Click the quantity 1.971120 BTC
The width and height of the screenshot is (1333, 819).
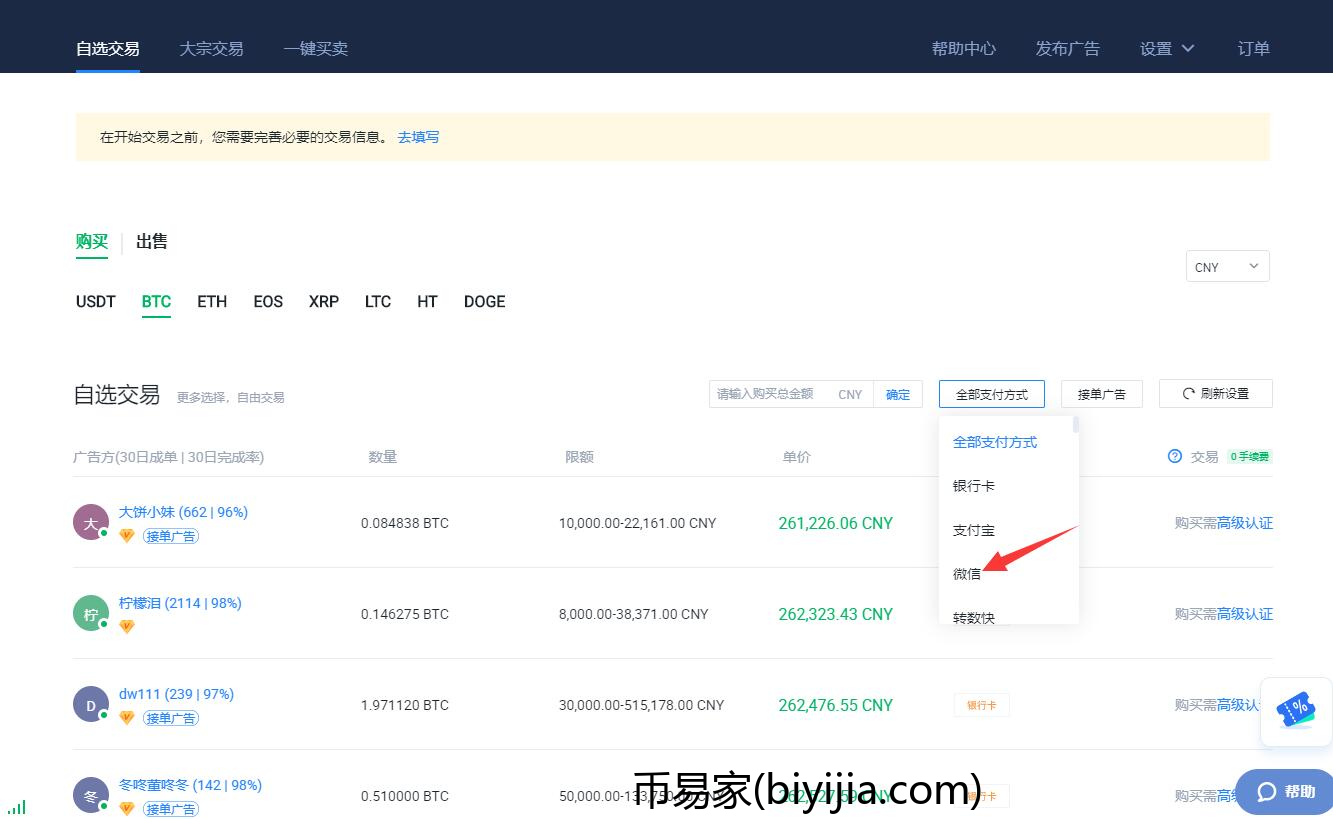(x=405, y=705)
